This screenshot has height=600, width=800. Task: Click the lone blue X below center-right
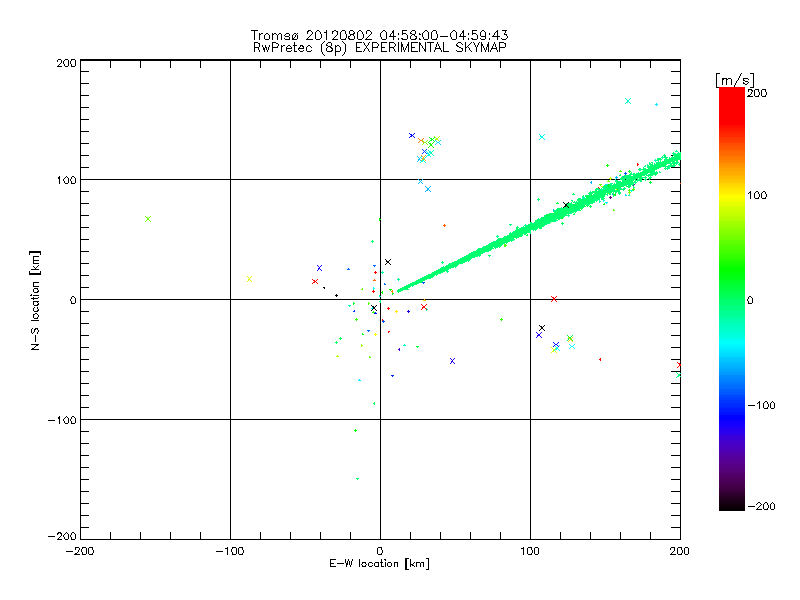[x=452, y=361]
